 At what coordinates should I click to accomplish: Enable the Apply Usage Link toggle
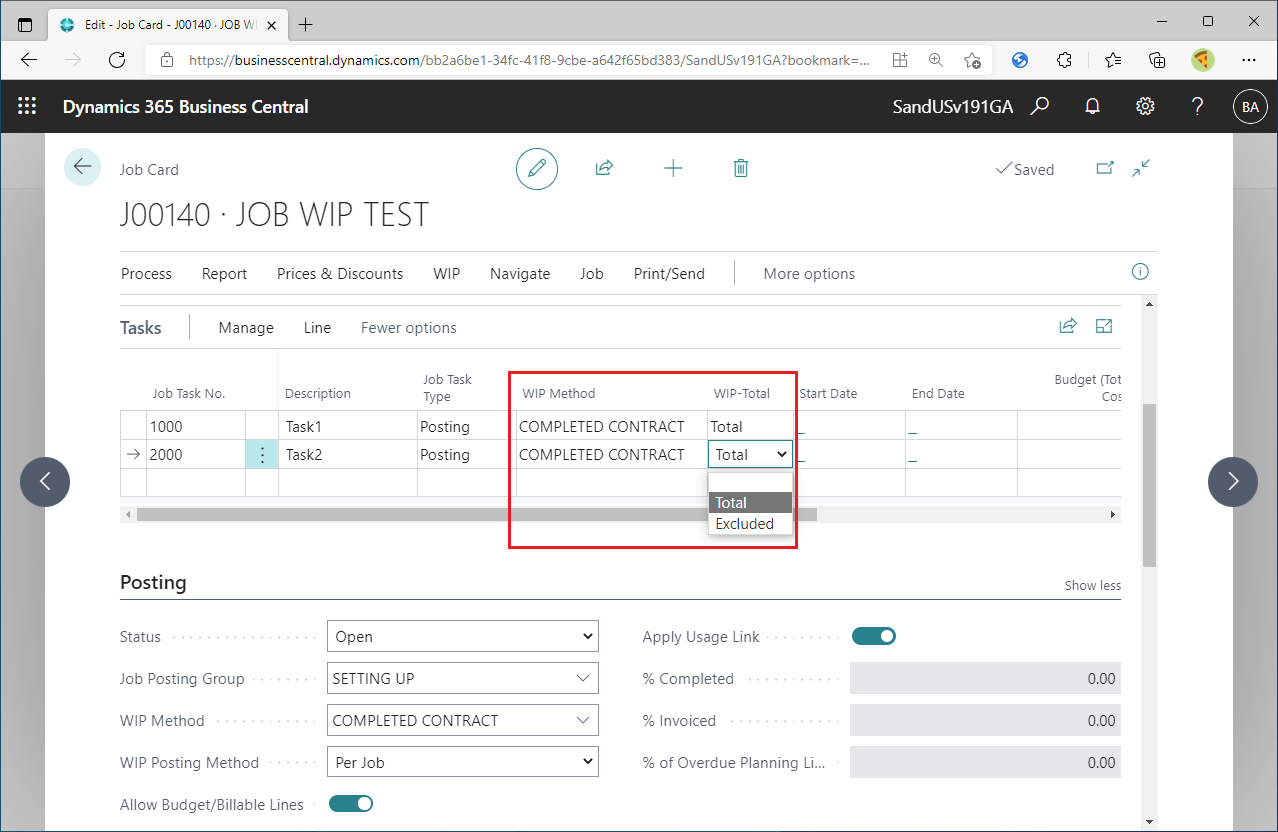click(873, 636)
